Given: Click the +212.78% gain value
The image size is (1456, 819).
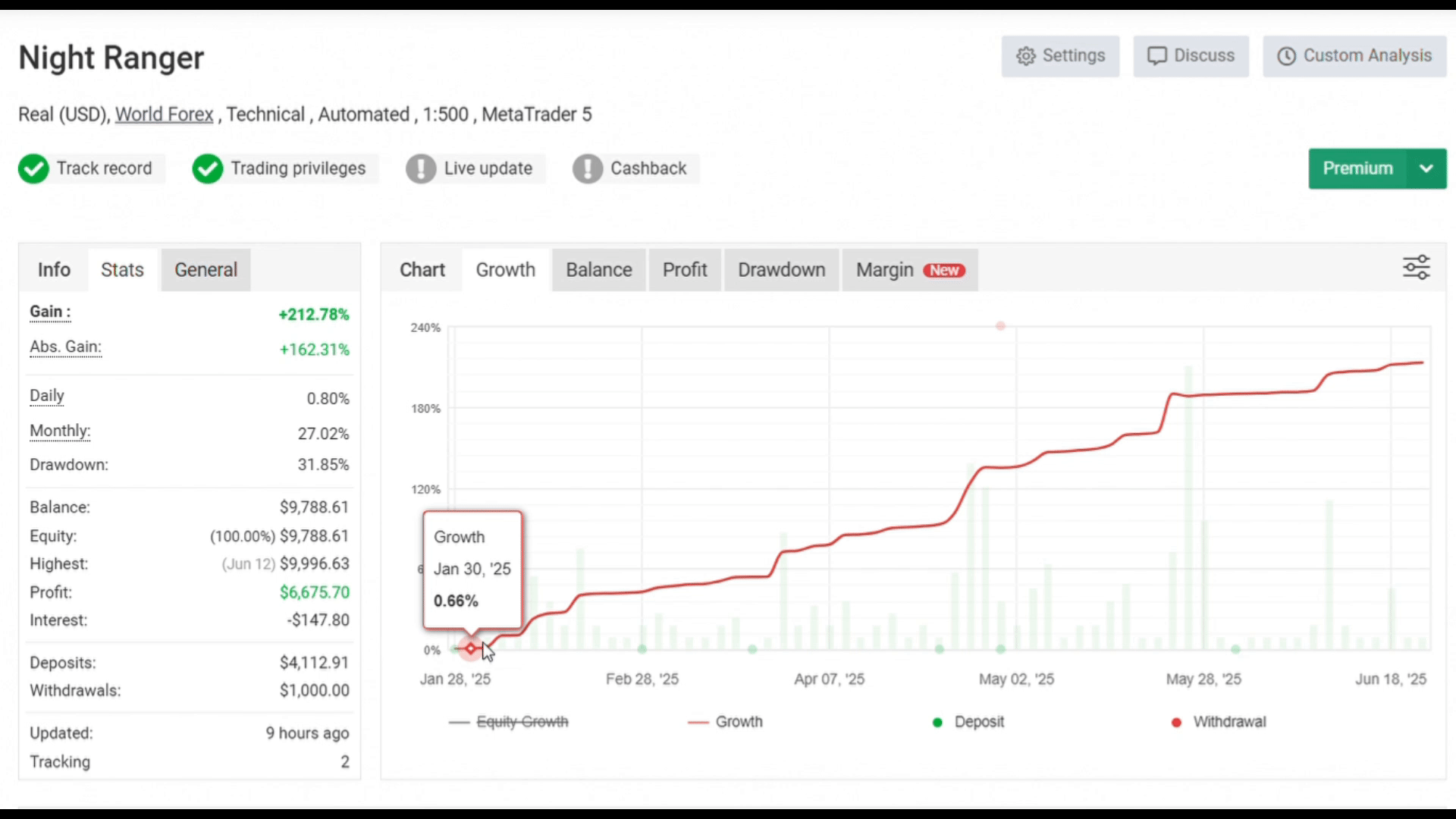Looking at the screenshot, I should (x=314, y=315).
